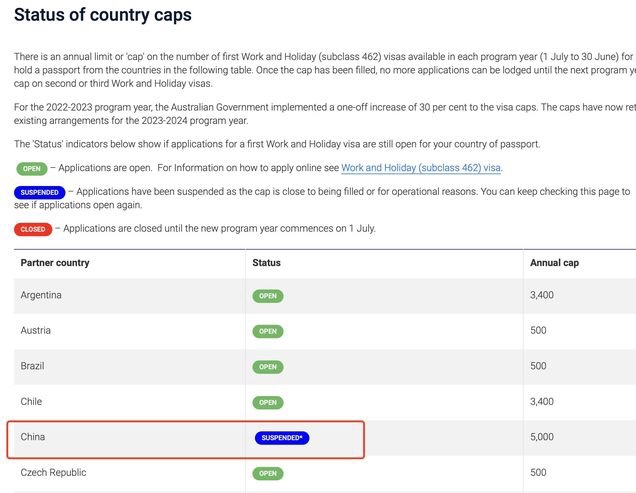Click Czech Republic's OPEN status badge

268,473
